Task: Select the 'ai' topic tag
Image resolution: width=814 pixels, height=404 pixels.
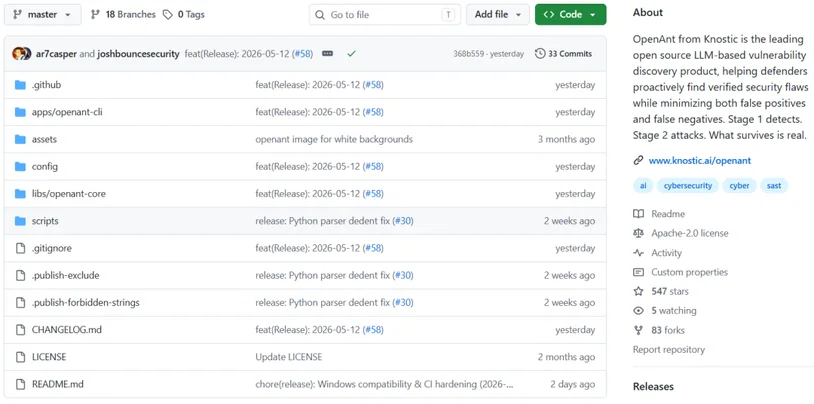Action: [643, 186]
